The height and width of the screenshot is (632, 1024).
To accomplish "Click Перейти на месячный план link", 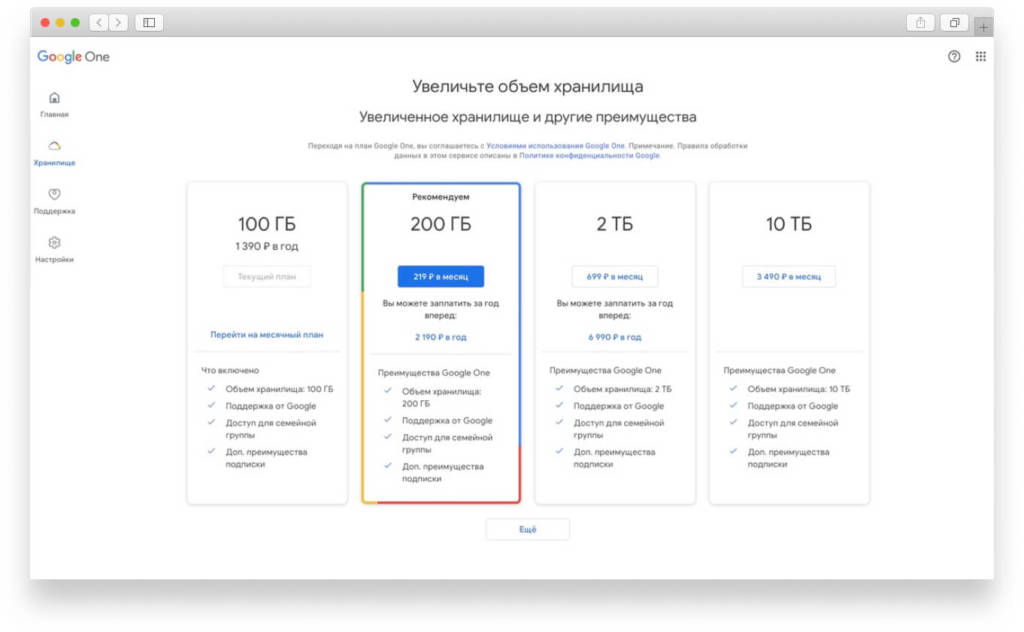I will (x=266, y=334).
